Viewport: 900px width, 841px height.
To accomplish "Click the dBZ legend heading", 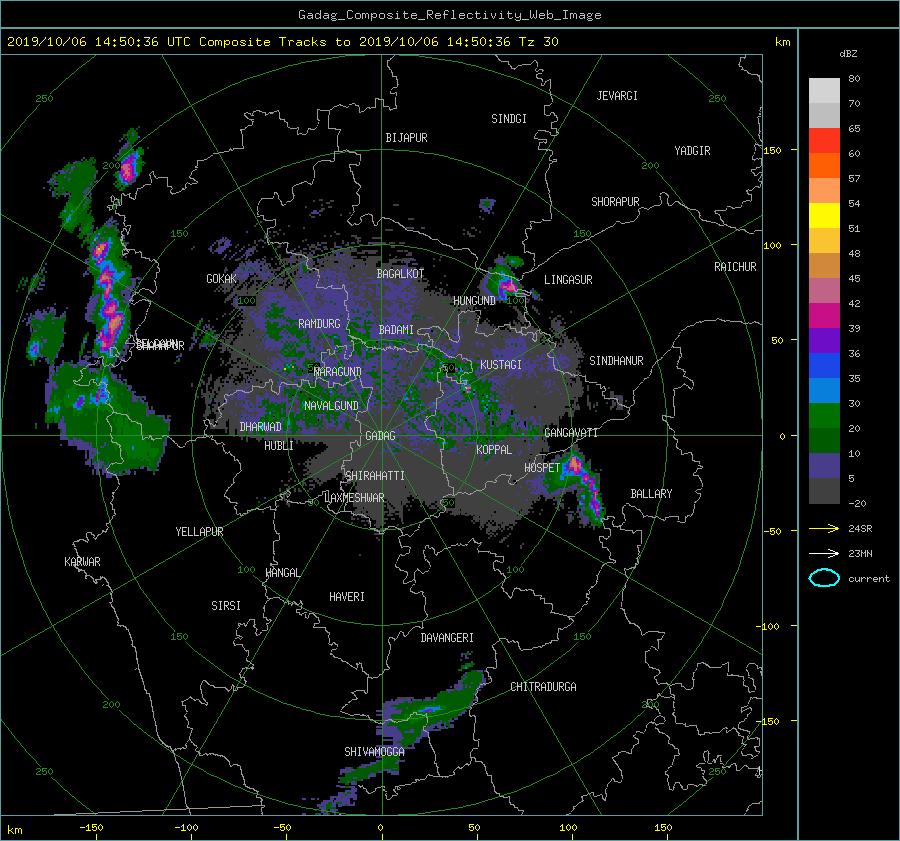I will (x=848, y=54).
